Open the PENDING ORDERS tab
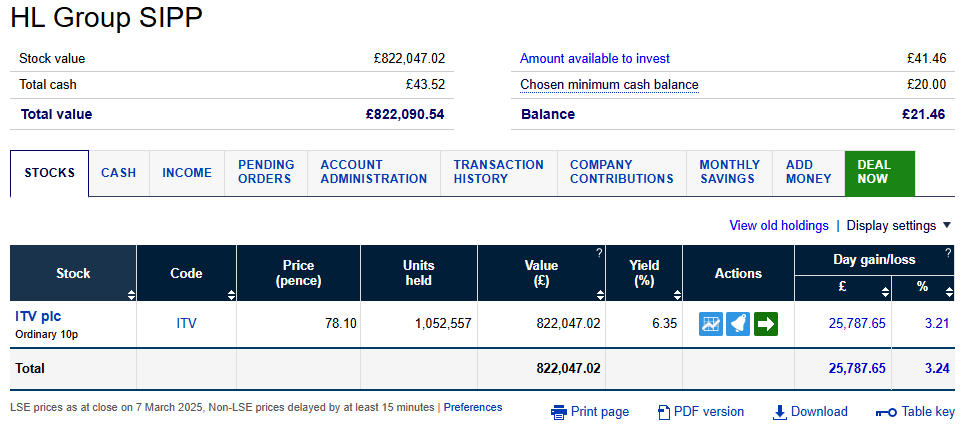 click(266, 172)
